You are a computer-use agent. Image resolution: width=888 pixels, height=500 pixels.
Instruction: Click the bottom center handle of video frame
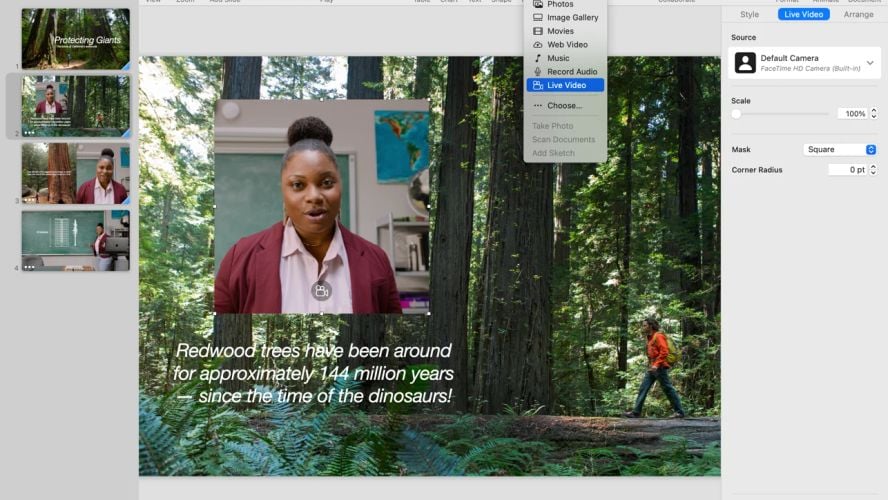[322, 314]
